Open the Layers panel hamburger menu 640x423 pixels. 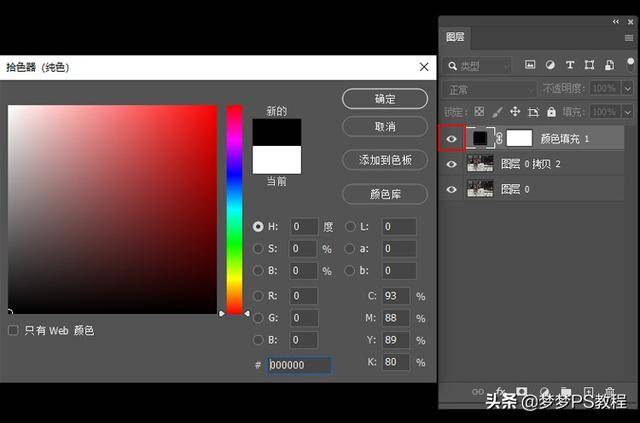pos(629,38)
